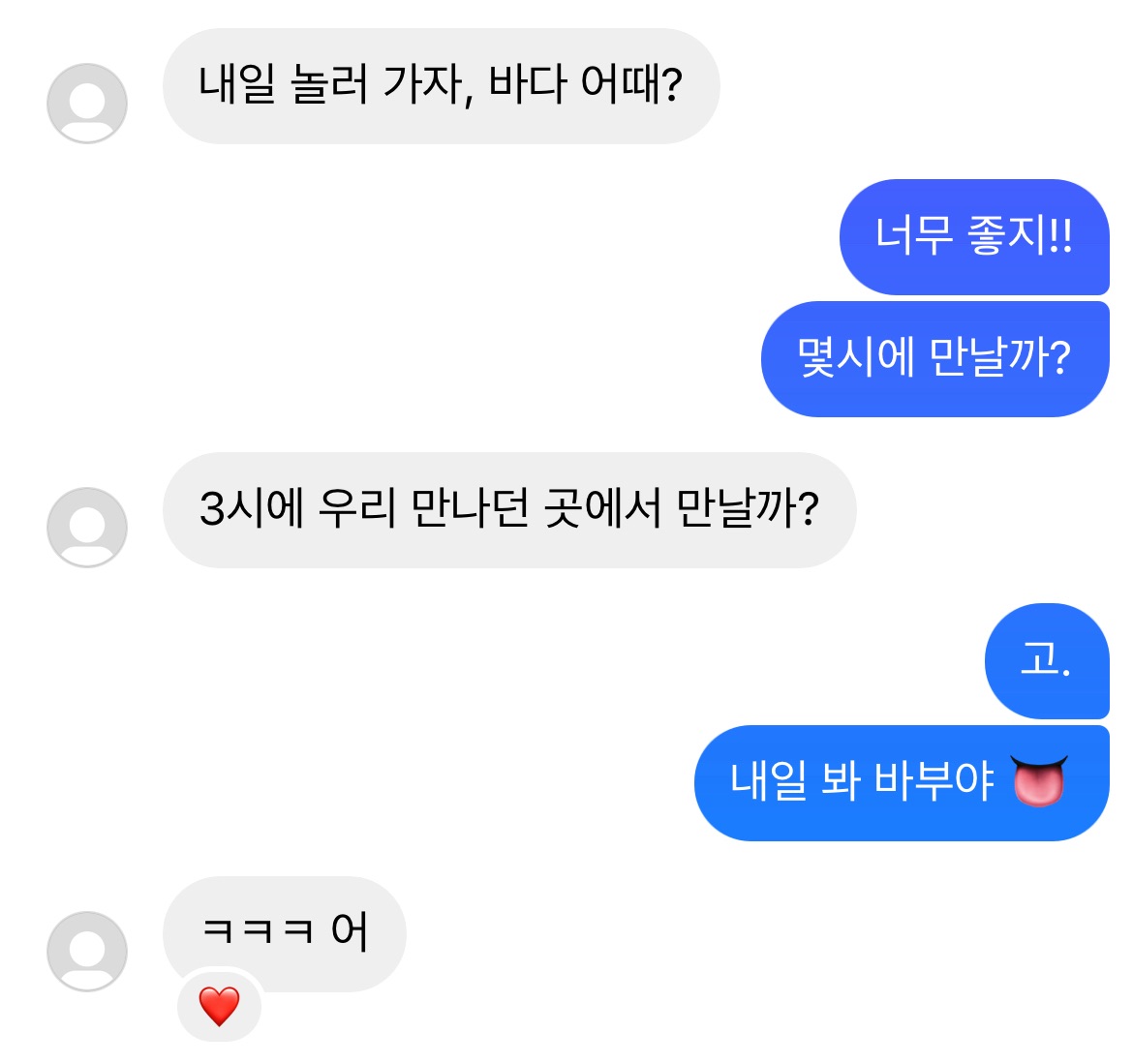
Task: Tap the tongue-out emoji in the blue bubble
Action: point(1038,781)
